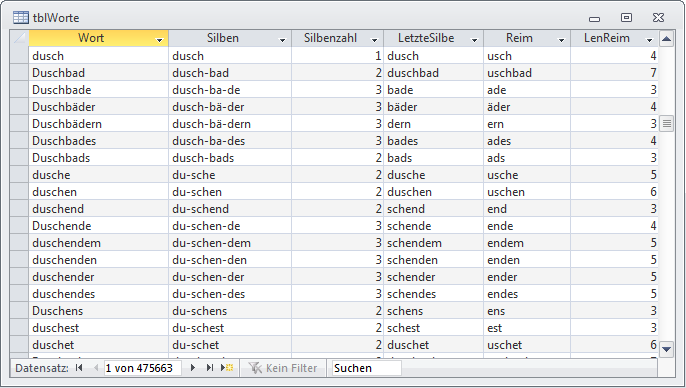Click Wort cell 'Duschbad'

pos(98,73)
